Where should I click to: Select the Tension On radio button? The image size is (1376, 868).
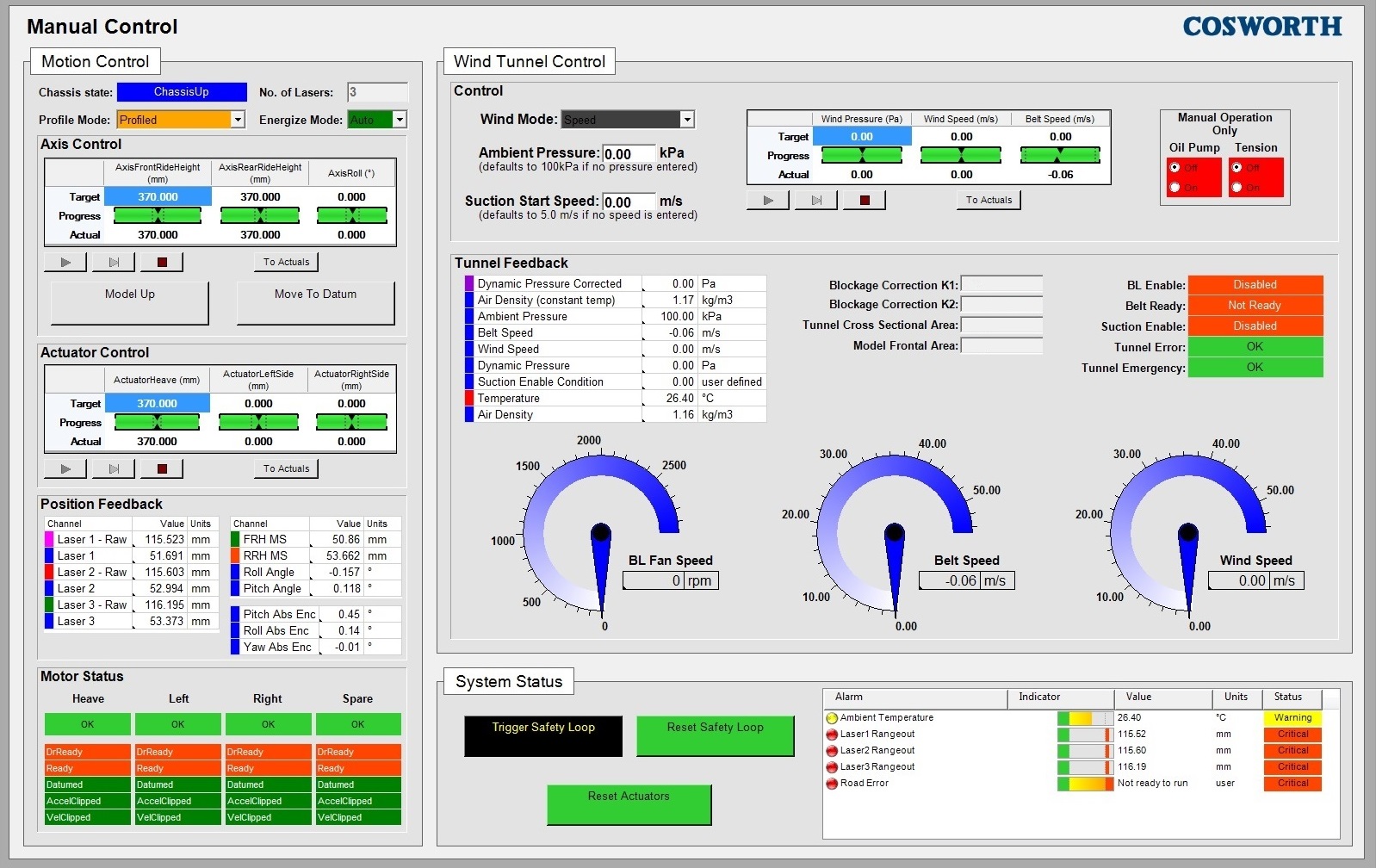coord(1237,187)
